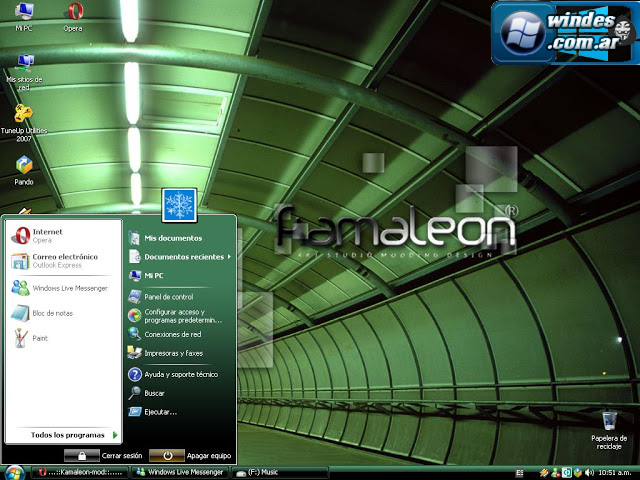Viewport: 640px width, 480px height.
Task: Launch the Pando desktop icon
Action: coord(24,170)
